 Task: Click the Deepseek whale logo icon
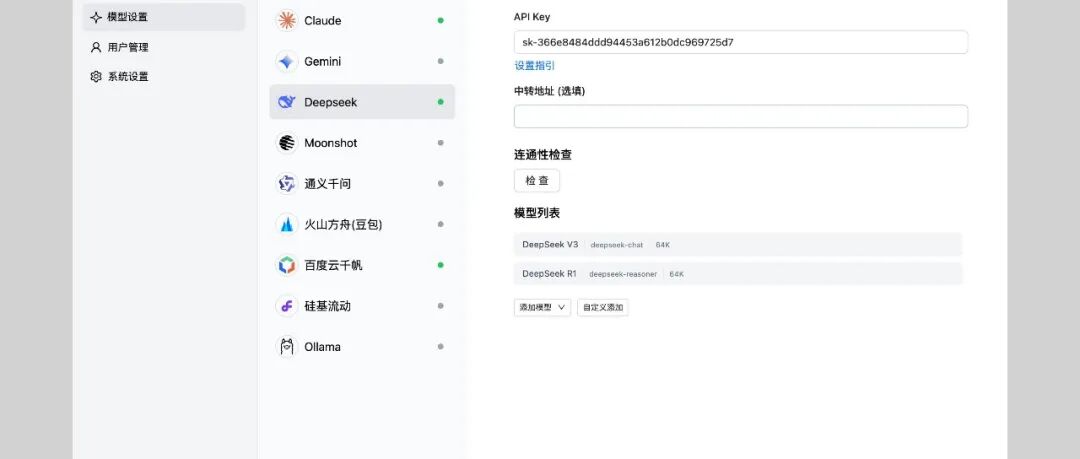286,102
